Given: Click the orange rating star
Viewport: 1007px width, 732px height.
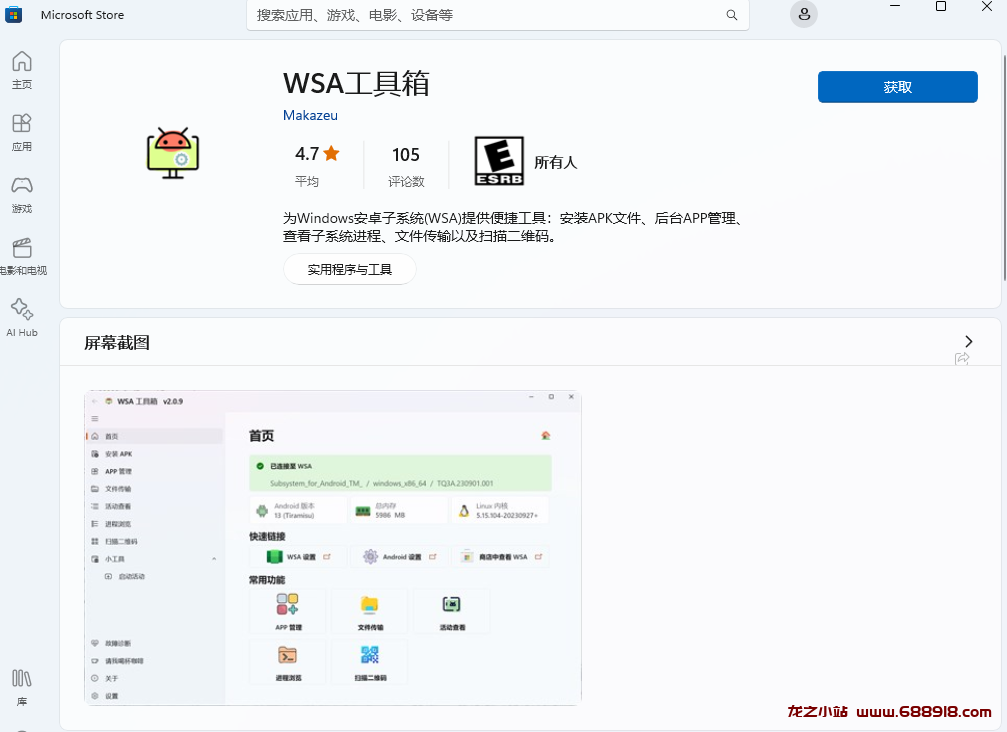Looking at the screenshot, I should [331, 153].
